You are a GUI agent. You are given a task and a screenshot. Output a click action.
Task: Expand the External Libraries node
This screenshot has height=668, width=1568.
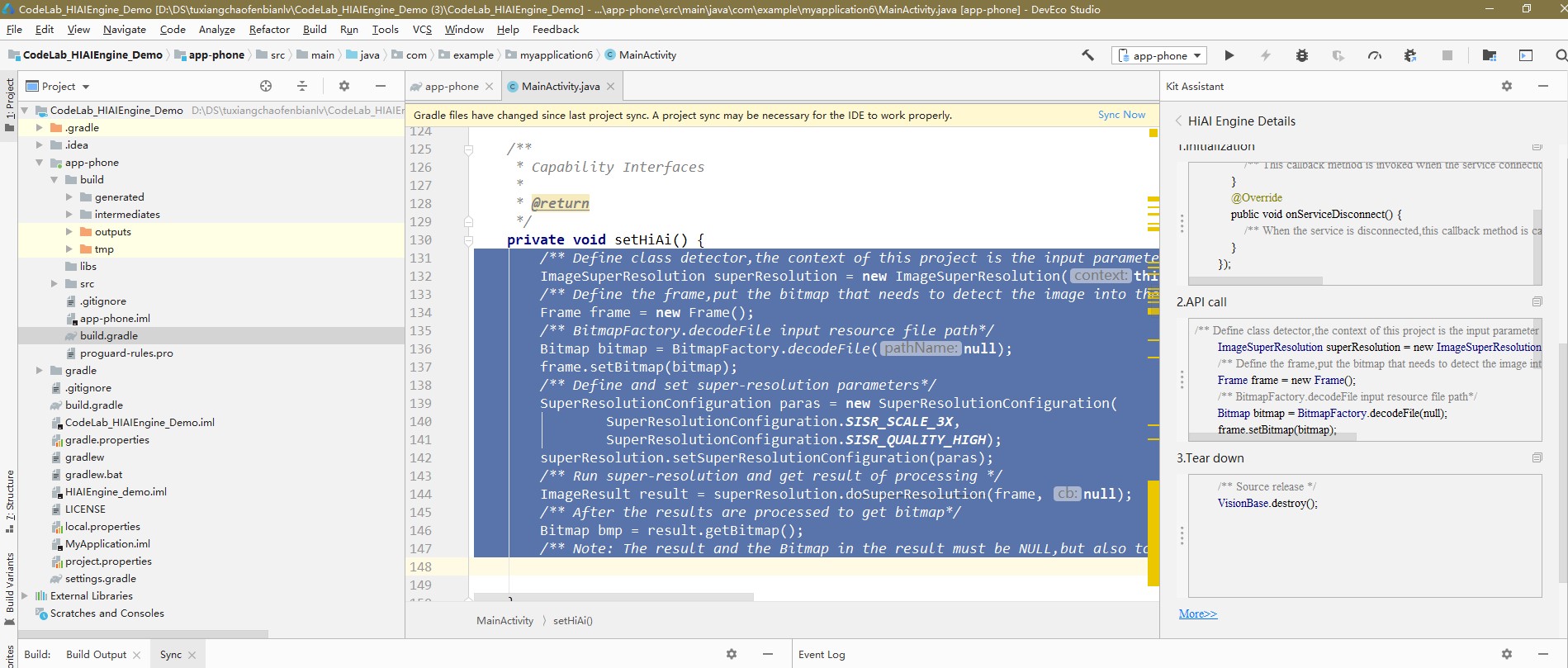[24, 596]
